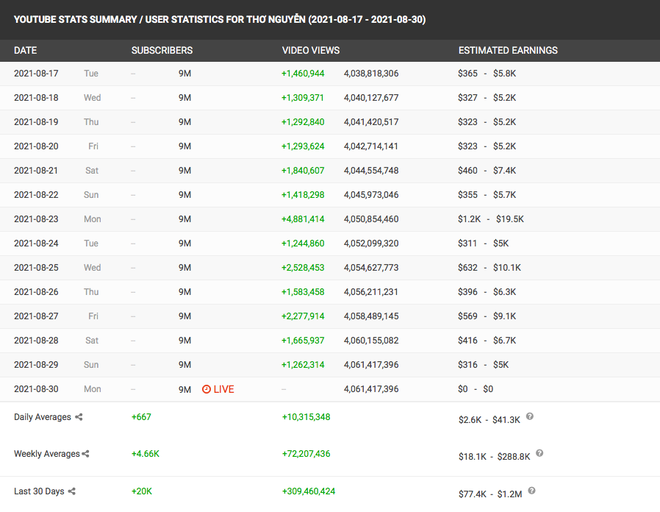Select the ESTIMATED EARNINGS column header
This screenshot has height=512, width=660.
coord(508,51)
